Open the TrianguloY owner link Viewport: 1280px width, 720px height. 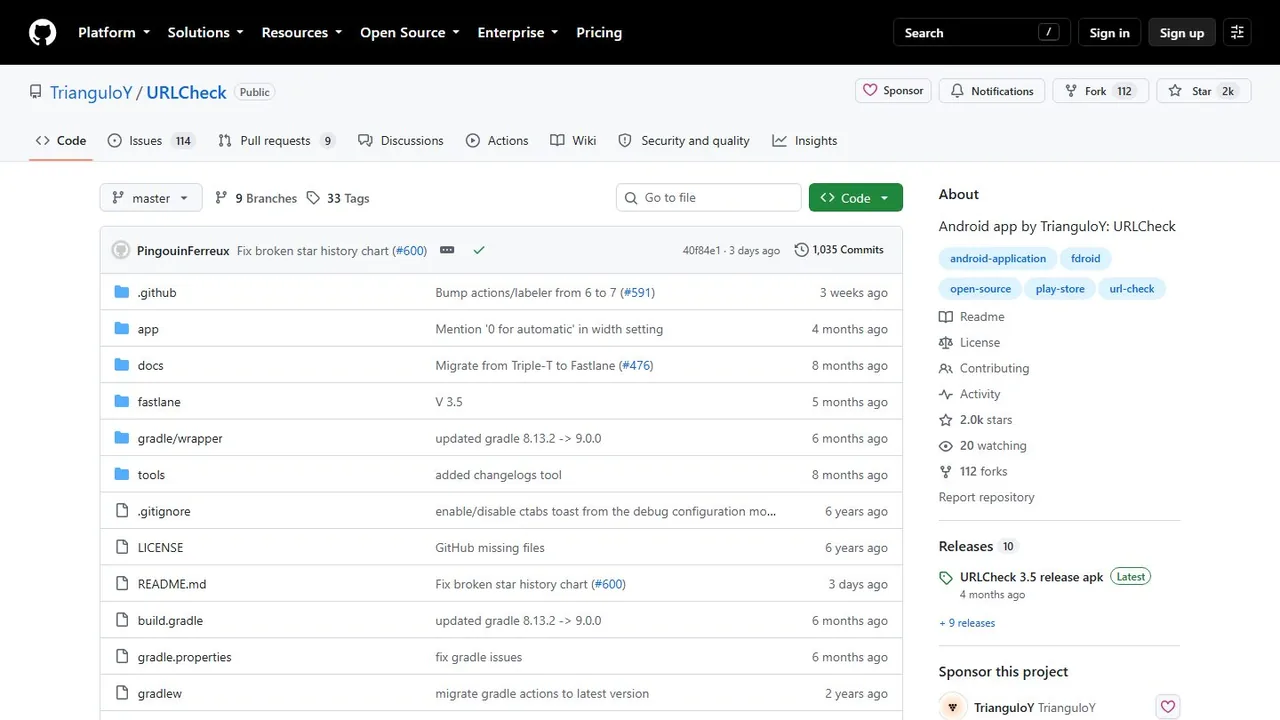tap(91, 92)
